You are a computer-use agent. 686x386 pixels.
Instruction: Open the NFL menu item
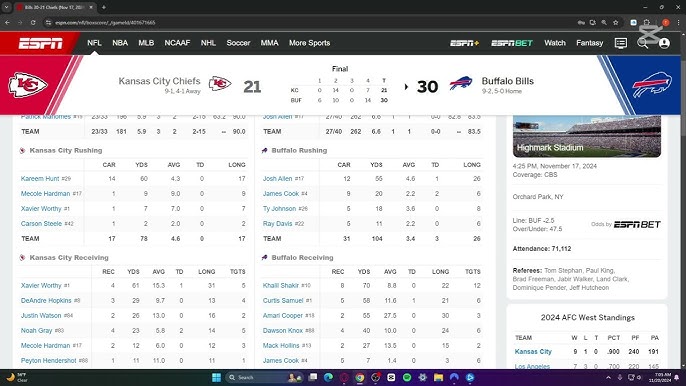(x=94, y=43)
